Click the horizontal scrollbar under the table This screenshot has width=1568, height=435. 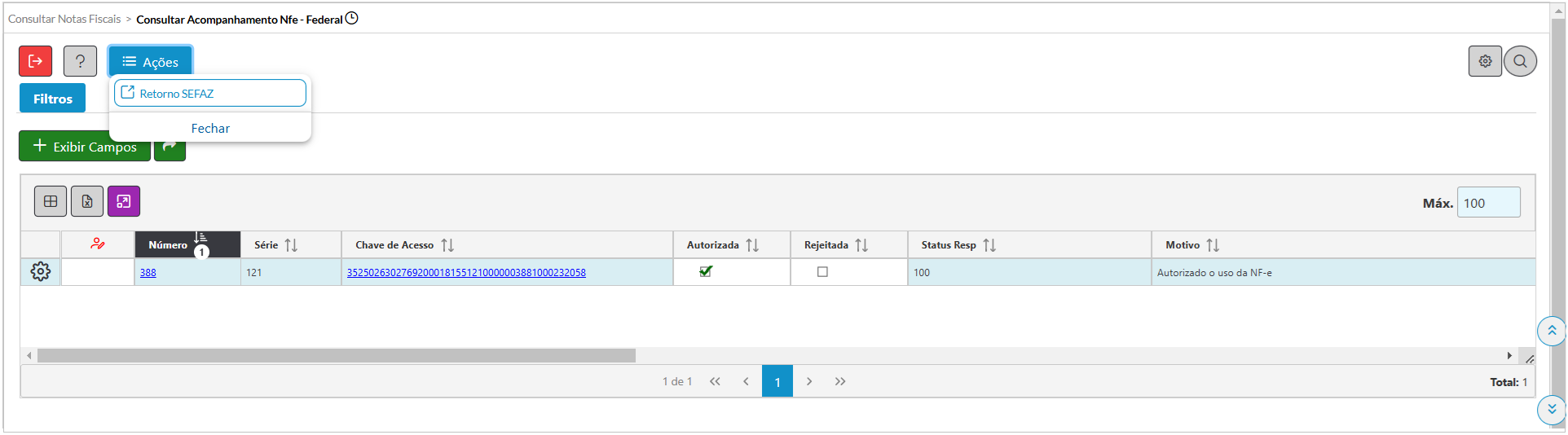(x=336, y=356)
